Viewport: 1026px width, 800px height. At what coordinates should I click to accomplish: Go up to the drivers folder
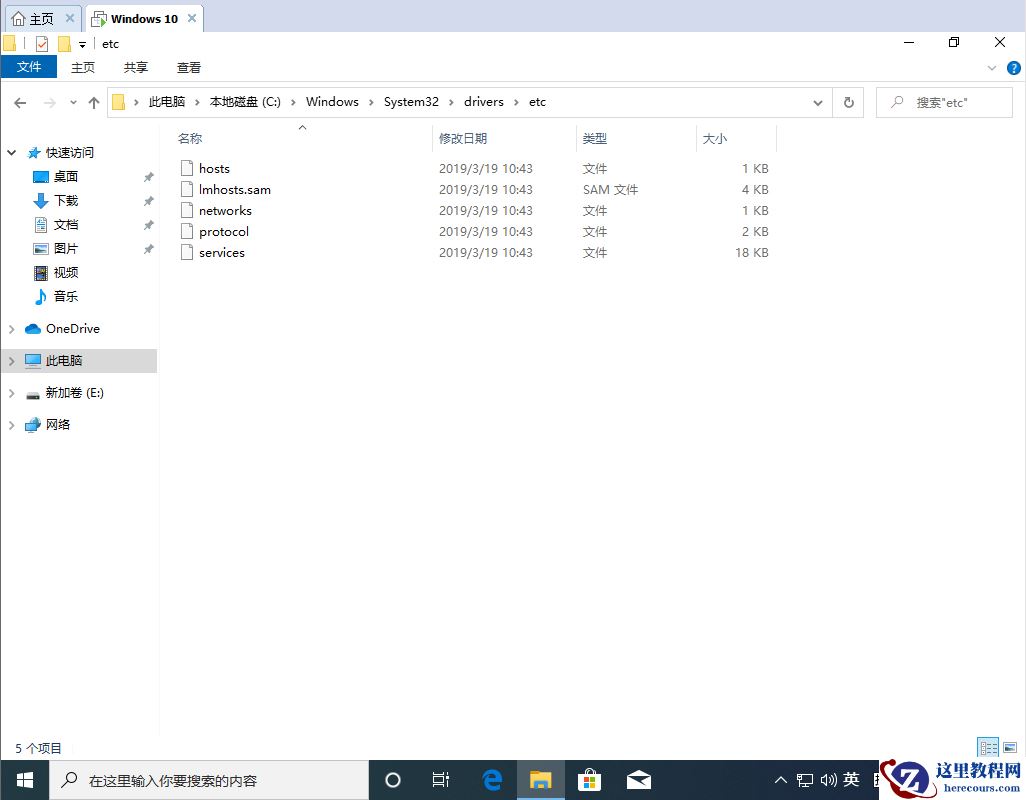point(94,101)
